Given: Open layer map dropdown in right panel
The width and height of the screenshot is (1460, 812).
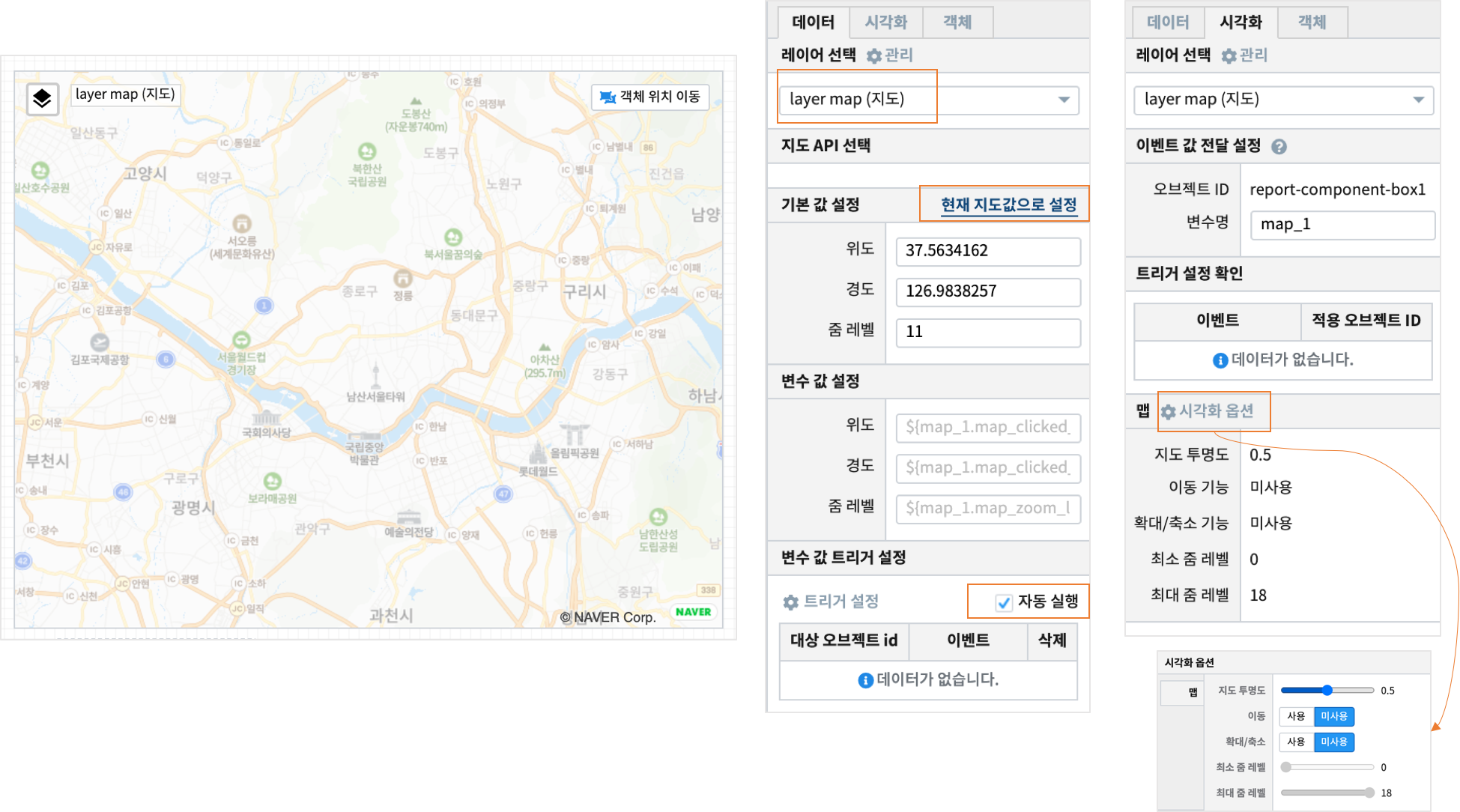Looking at the screenshot, I should pos(1284,100).
